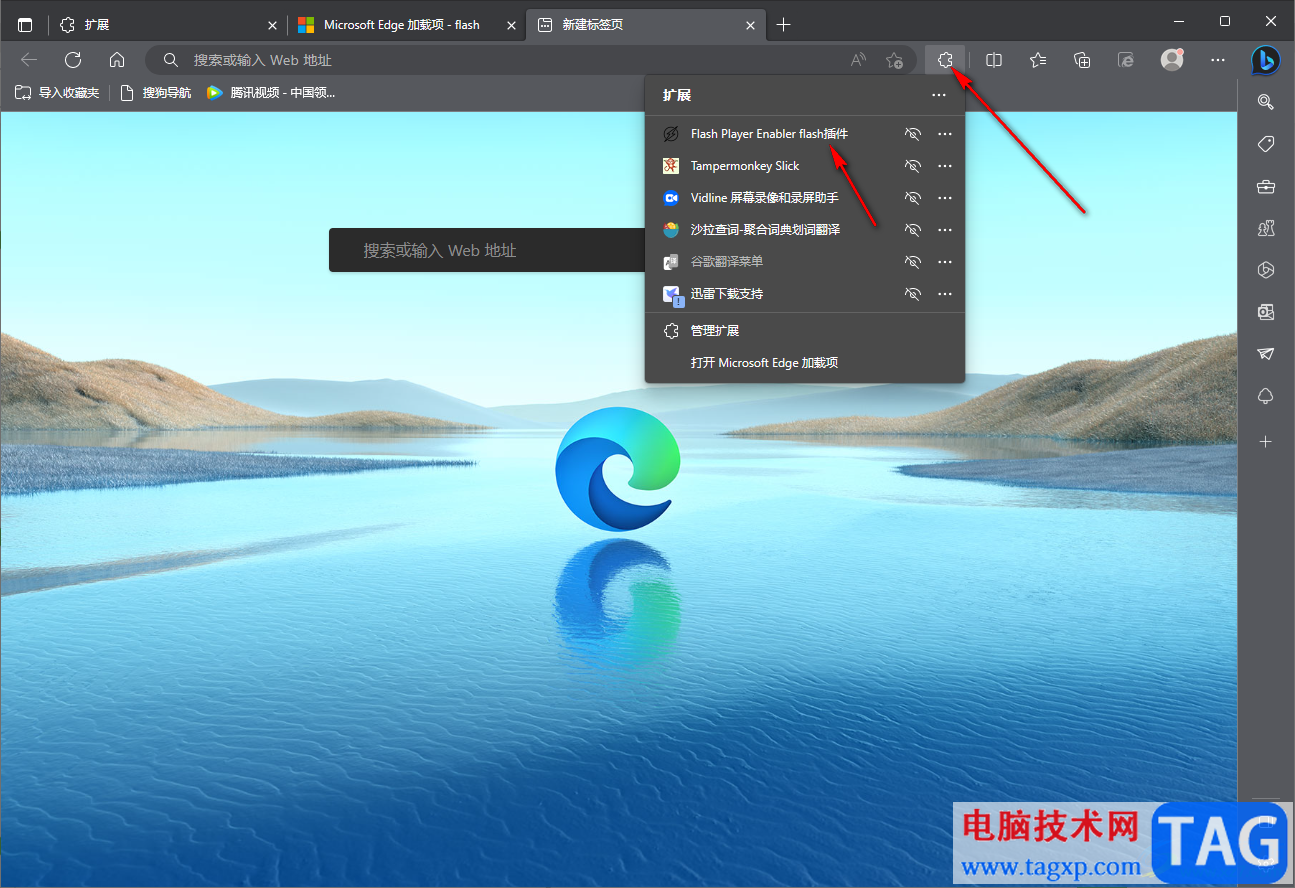Viewport: 1295px width, 888px height.
Task: Go back with the back arrow
Action: pyautogui.click(x=29, y=60)
